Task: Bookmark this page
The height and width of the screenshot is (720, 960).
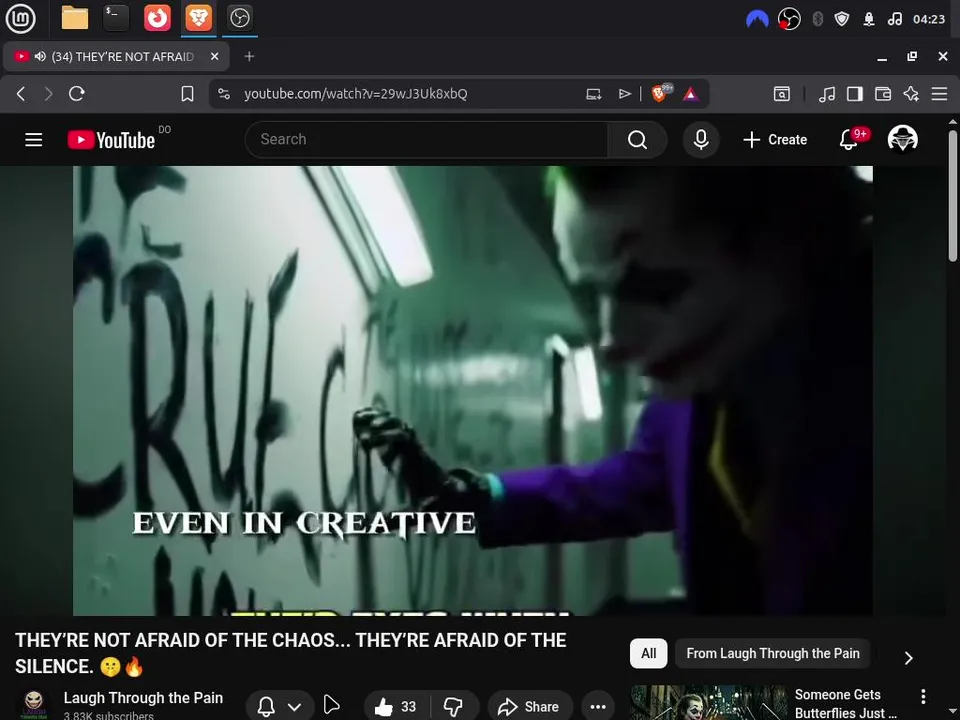Action: click(187, 94)
